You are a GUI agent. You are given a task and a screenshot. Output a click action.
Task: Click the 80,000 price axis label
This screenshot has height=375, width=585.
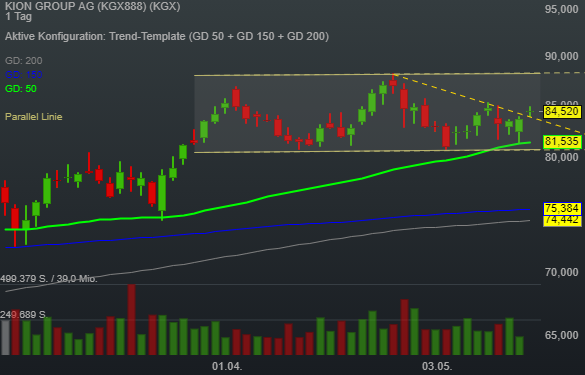coord(561,157)
